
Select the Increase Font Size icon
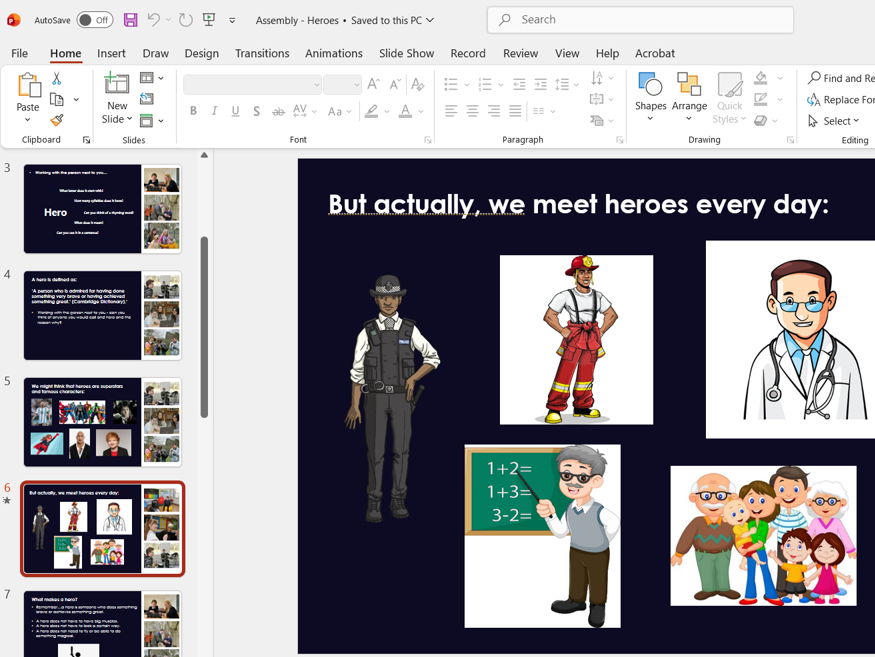[x=373, y=83]
